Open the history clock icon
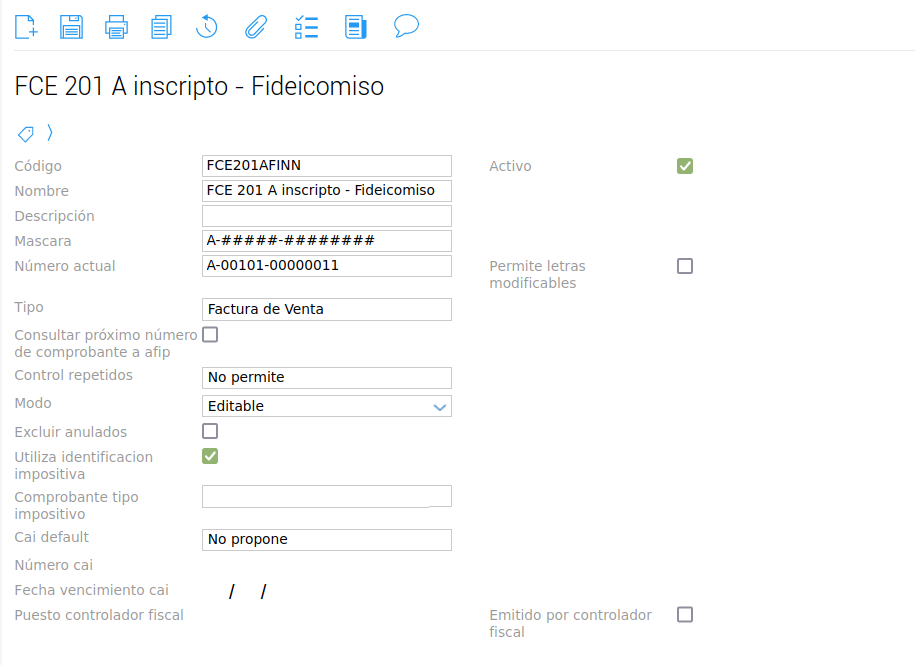 207,26
